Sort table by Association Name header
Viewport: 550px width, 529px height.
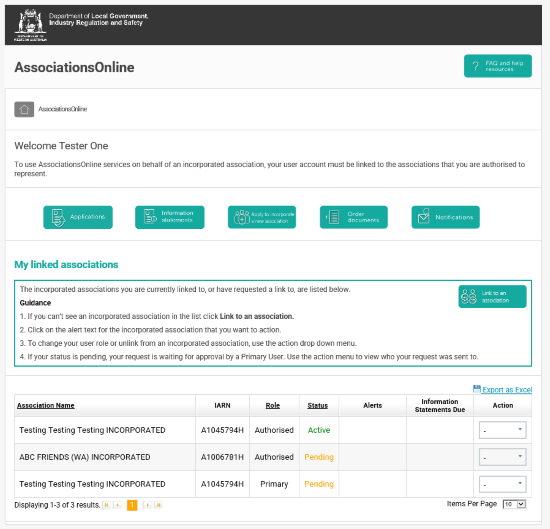(46, 406)
